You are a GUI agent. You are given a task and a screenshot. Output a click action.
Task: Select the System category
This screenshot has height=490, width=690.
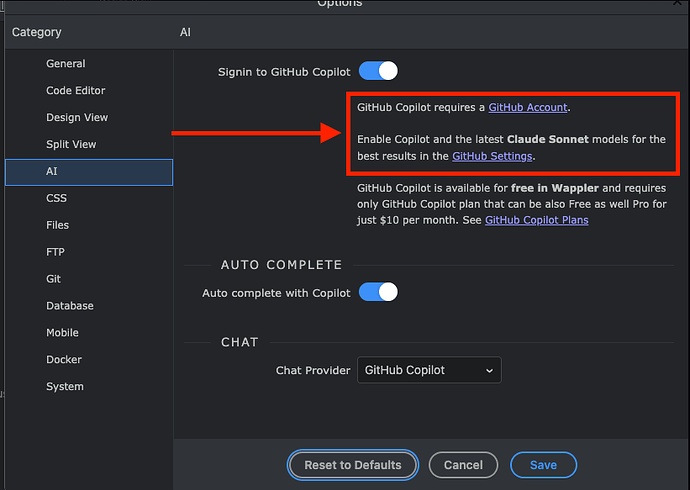pos(65,387)
